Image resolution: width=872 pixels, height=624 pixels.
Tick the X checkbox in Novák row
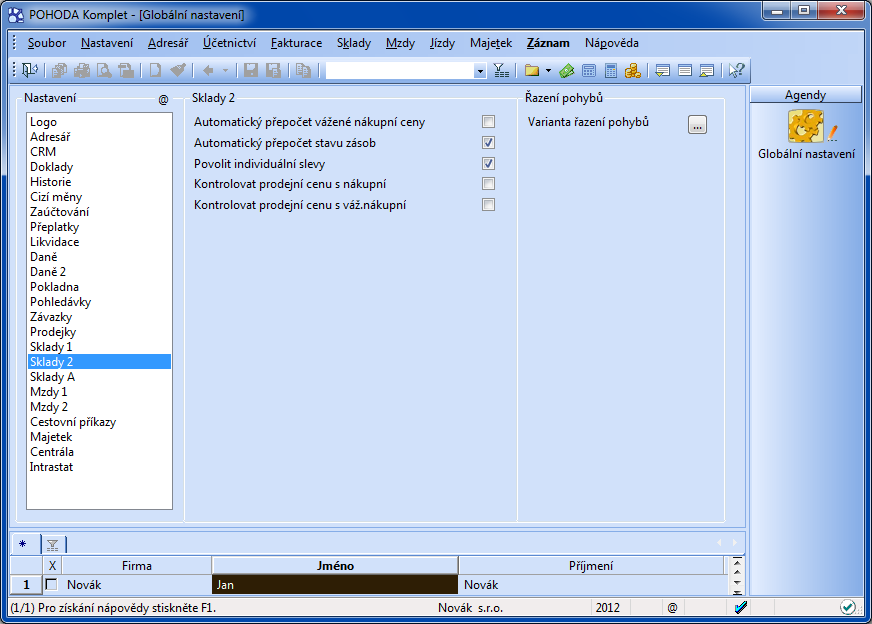pyautogui.click(x=52, y=585)
